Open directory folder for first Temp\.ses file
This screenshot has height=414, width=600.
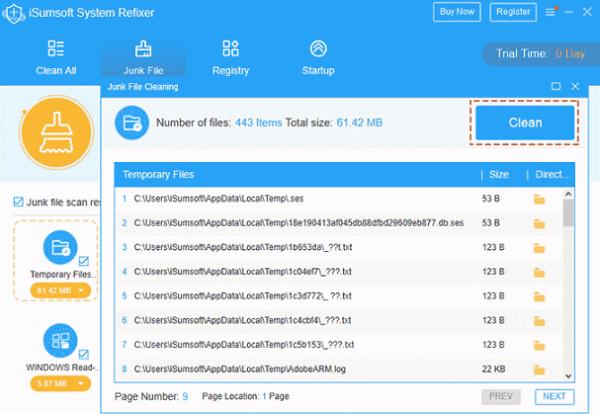tap(540, 199)
